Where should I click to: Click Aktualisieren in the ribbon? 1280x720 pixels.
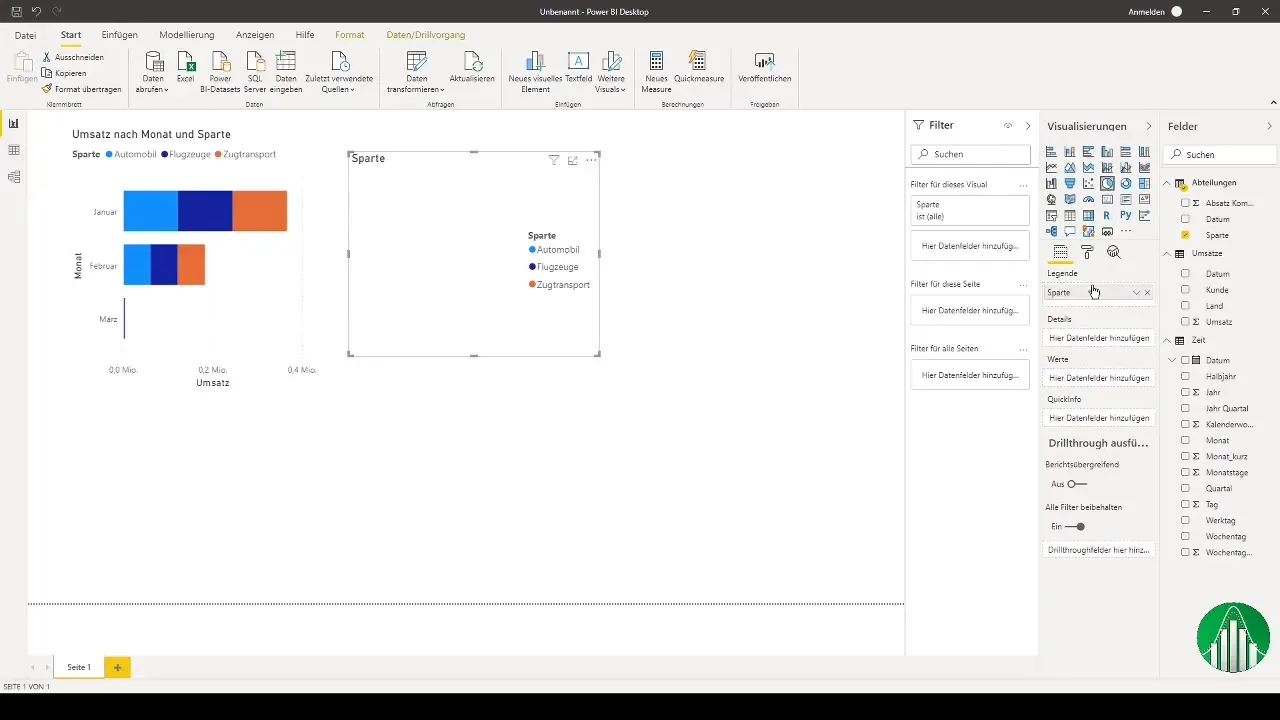coord(472,67)
